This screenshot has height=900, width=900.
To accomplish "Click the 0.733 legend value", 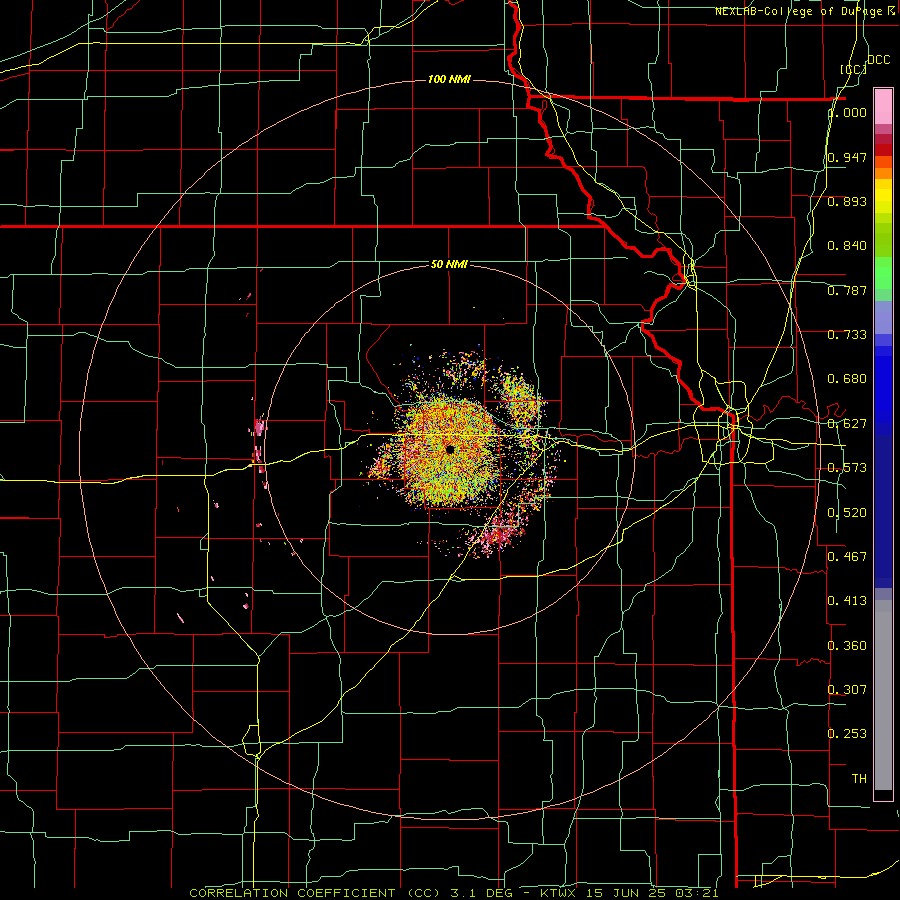I will click(x=847, y=335).
